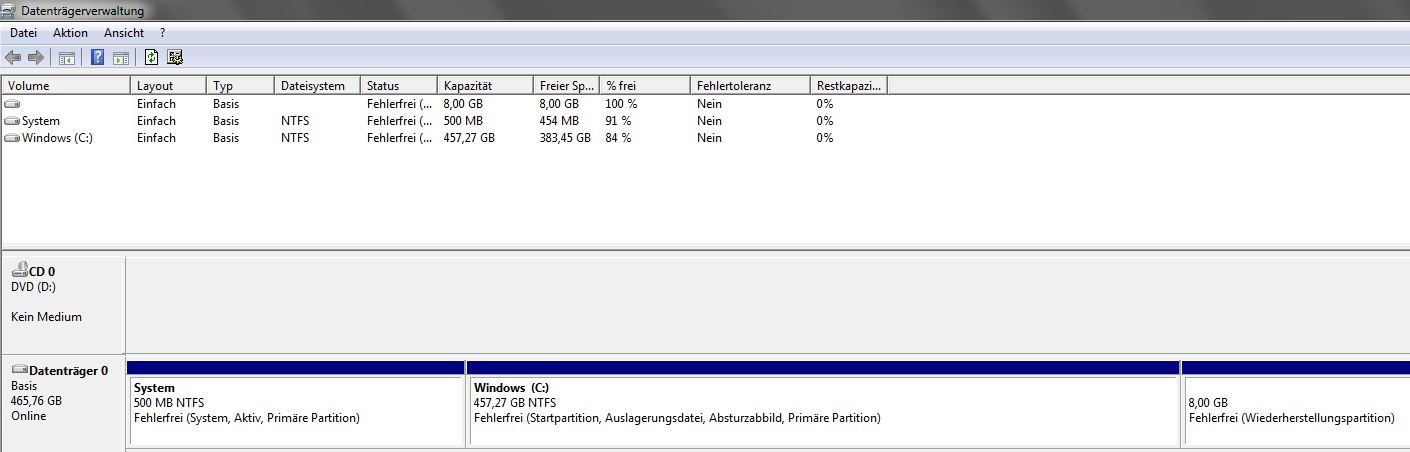The image size is (1410, 452).
Task: Click the 383,45 GB free space cell
Action: click(565, 138)
